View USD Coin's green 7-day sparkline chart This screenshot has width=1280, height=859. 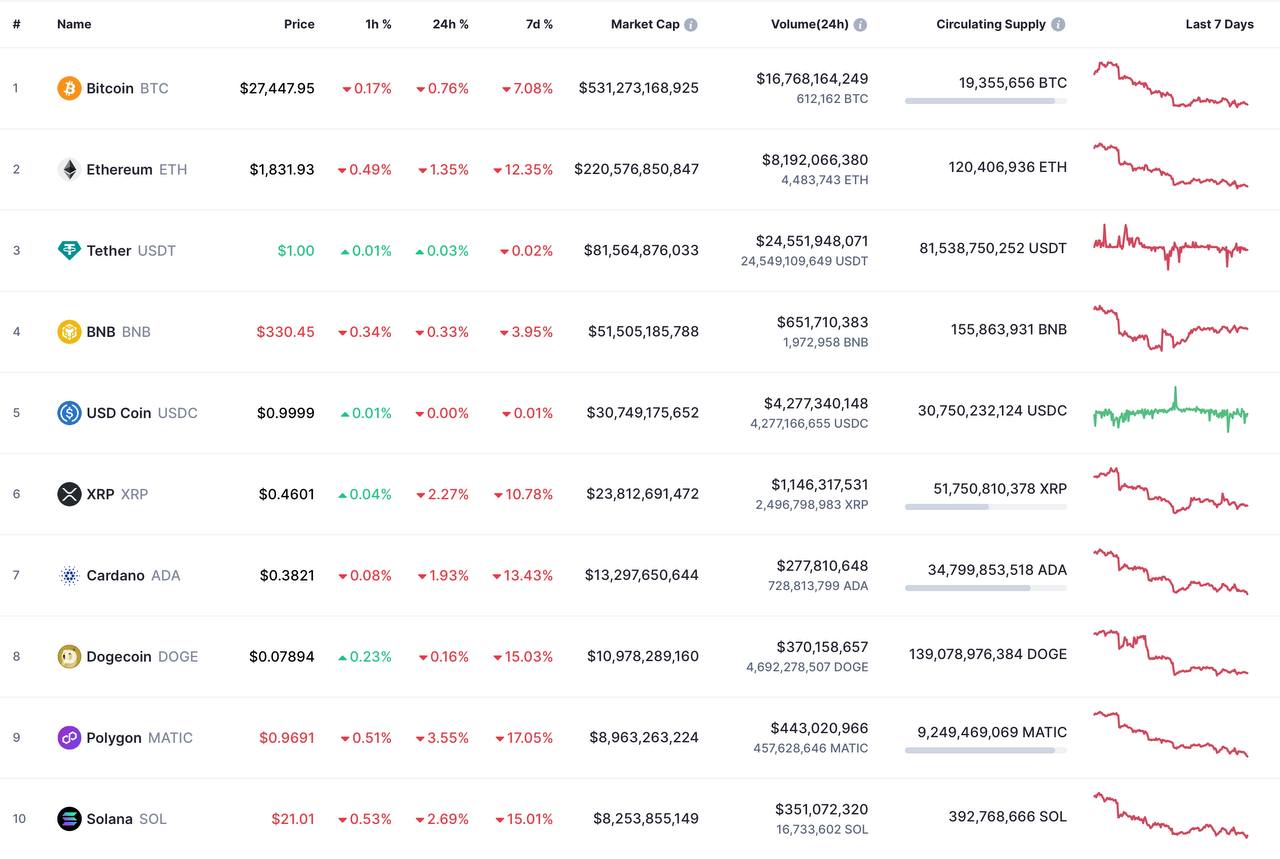(x=1170, y=411)
